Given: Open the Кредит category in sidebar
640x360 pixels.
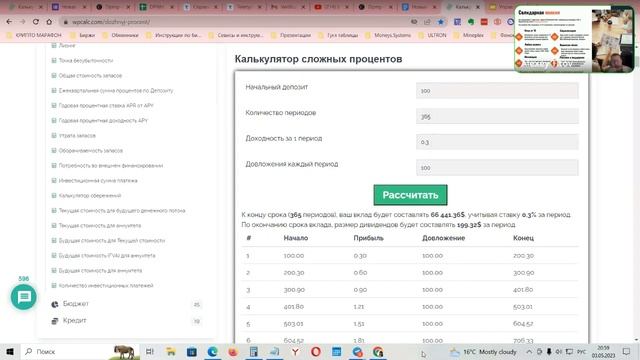Looking at the screenshot, I should [74, 320].
